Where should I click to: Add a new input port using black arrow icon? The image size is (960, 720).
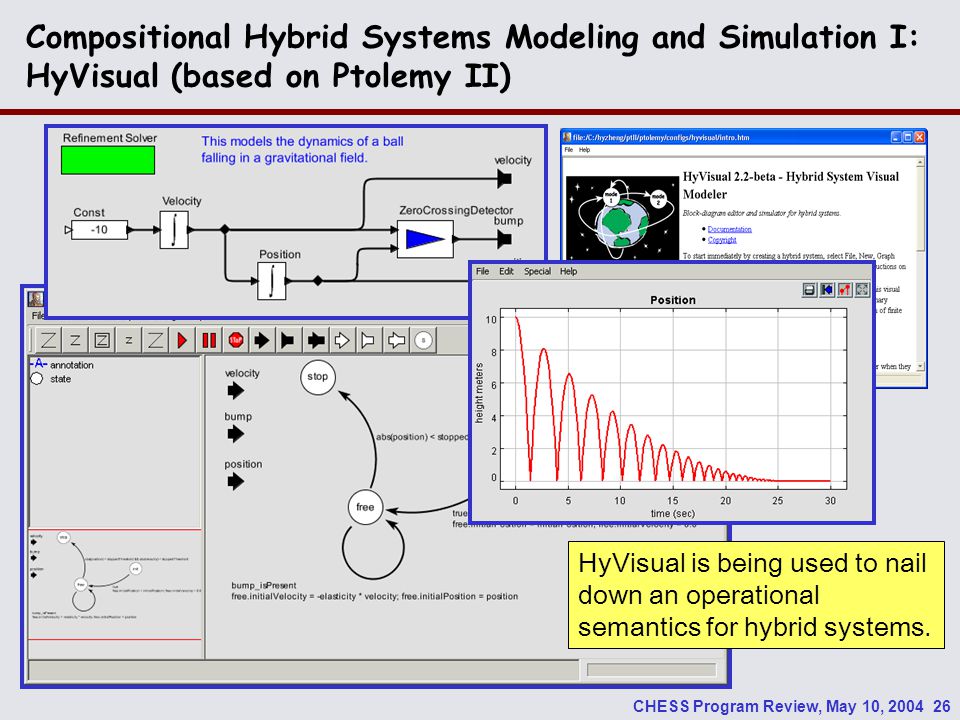(x=262, y=340)
